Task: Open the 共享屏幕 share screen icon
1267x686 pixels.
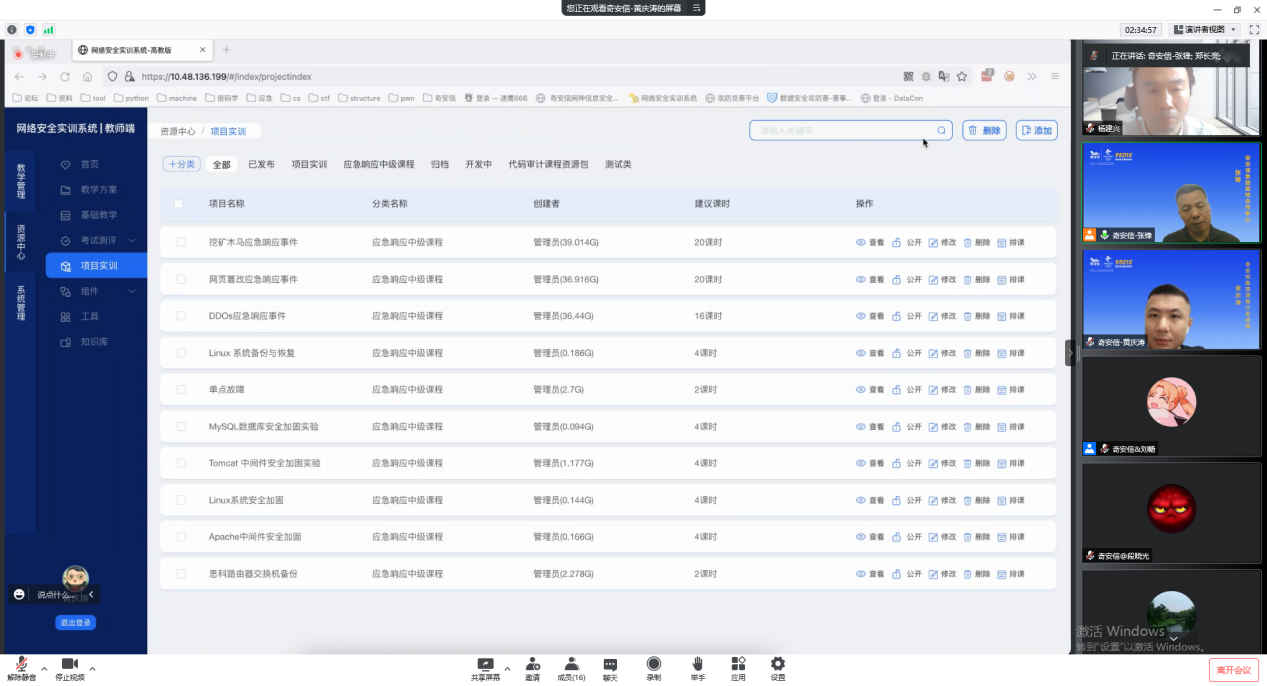Action: point(486,663)
